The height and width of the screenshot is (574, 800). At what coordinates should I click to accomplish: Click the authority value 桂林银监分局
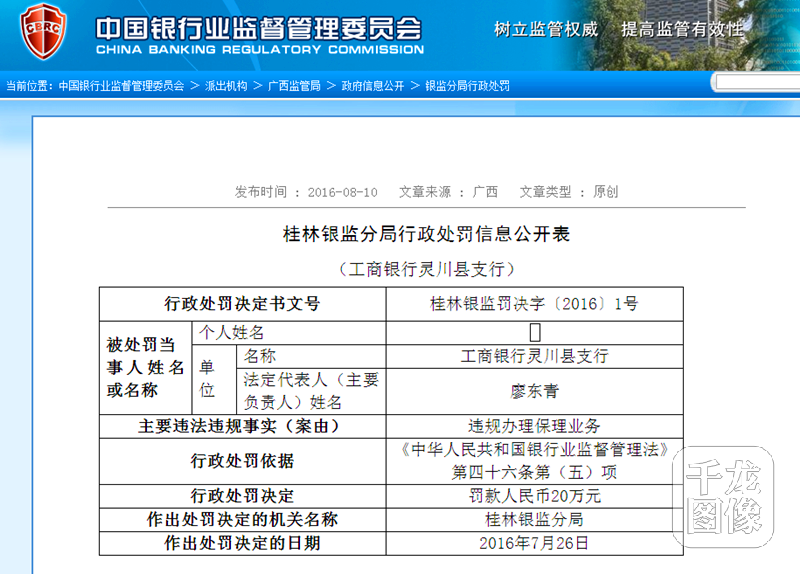tap(534, 519)
